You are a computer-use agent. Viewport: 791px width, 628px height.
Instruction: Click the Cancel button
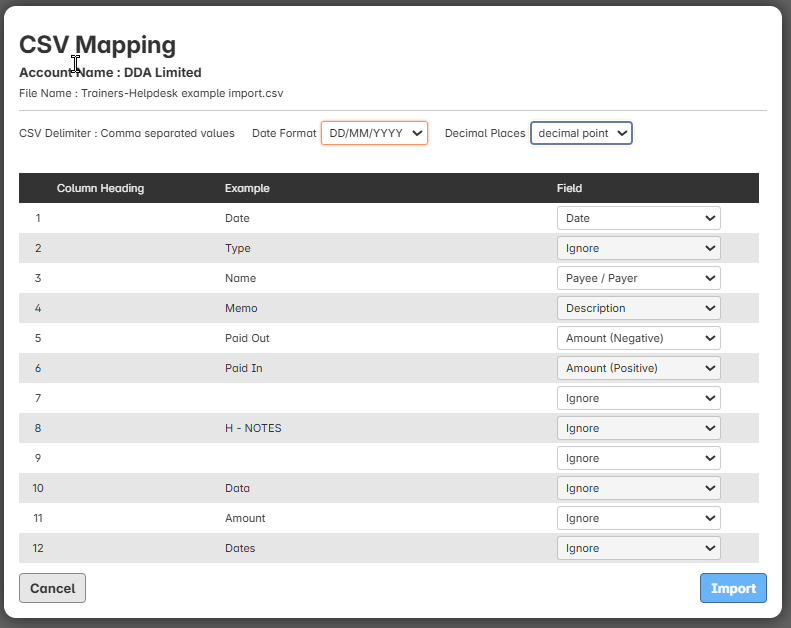tap(52, 588)
